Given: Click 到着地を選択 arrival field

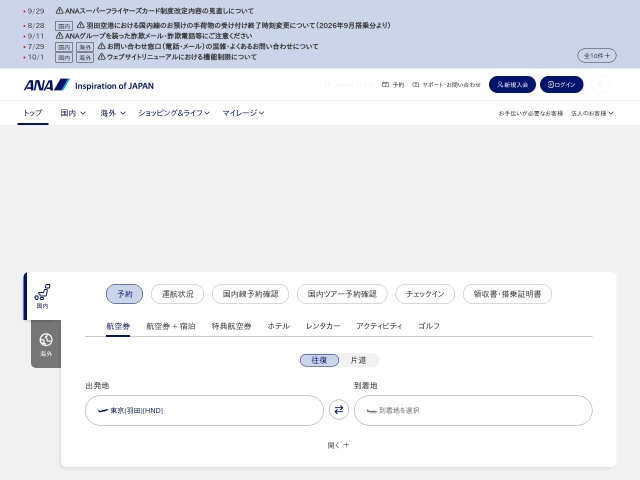Looking at the screenshot, I should tap(473, 410).
